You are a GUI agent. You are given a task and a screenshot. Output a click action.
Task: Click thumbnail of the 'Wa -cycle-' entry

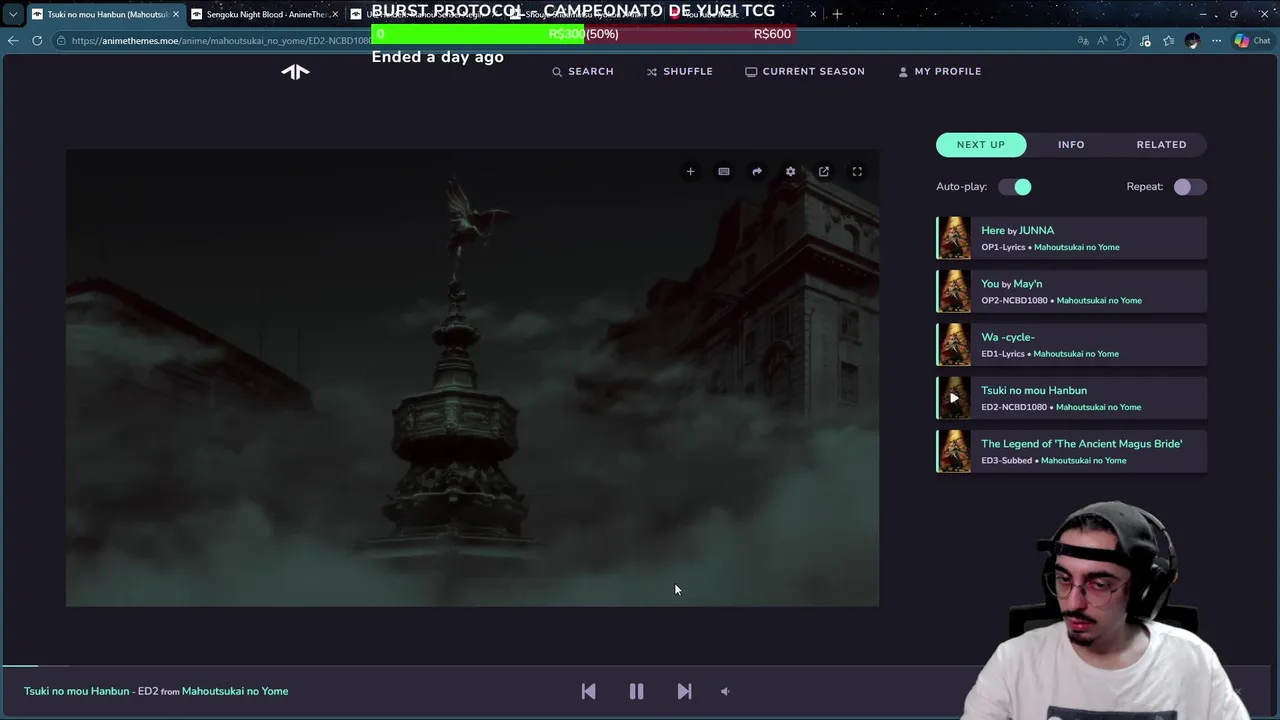click(954, 345)
